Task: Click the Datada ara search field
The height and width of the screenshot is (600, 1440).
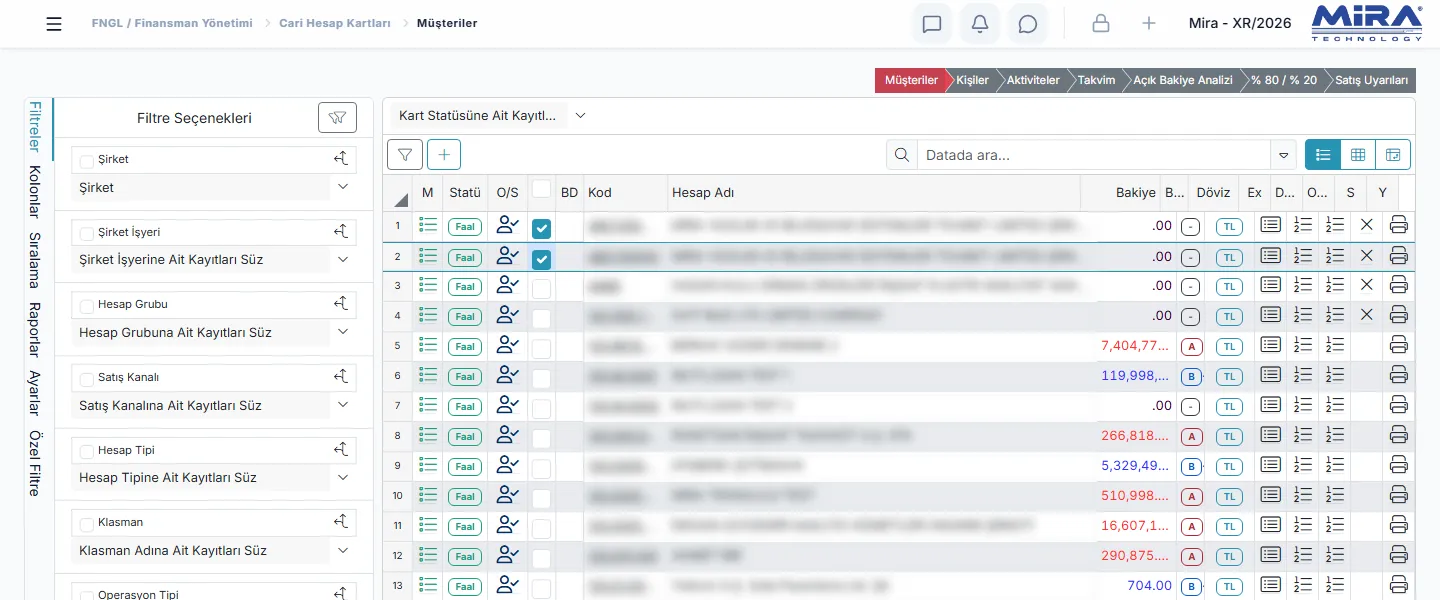Action: pos(1094,155)
